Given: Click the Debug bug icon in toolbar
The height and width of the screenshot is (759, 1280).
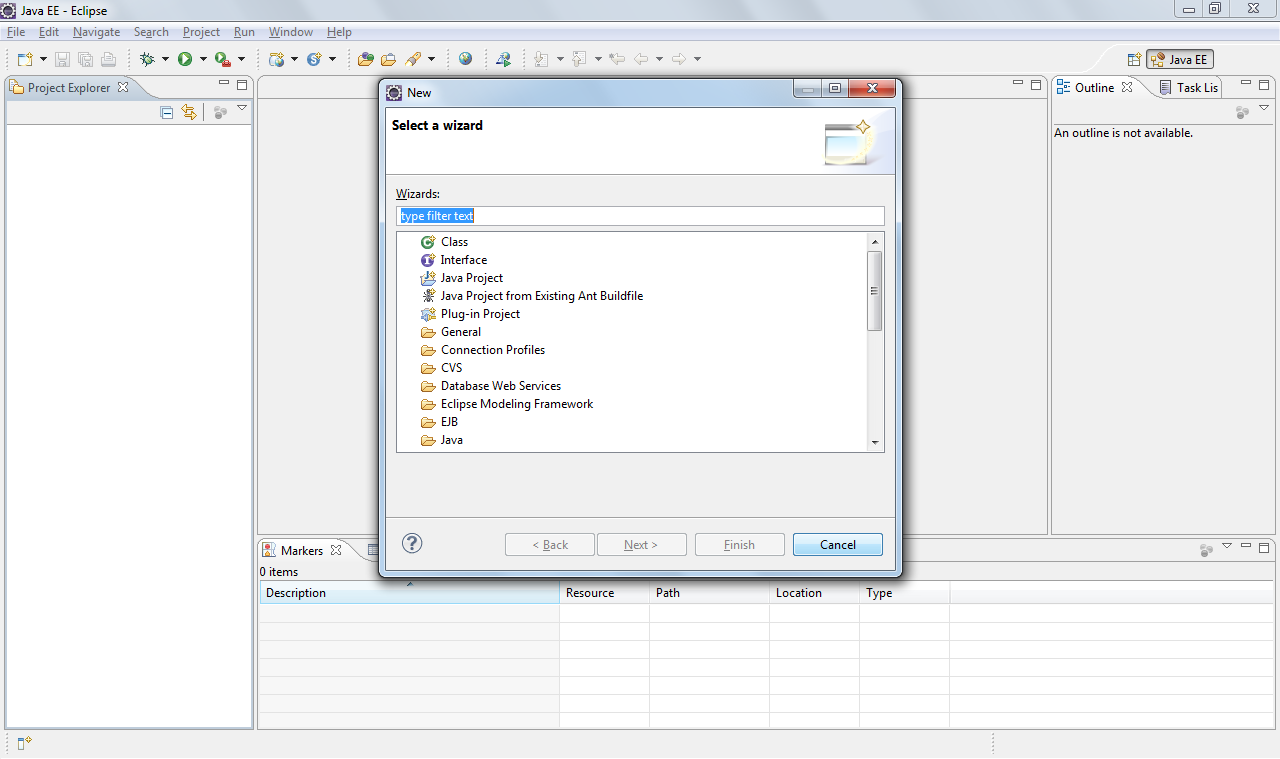Looking at the screenshot, I should [x=147, y=59].
